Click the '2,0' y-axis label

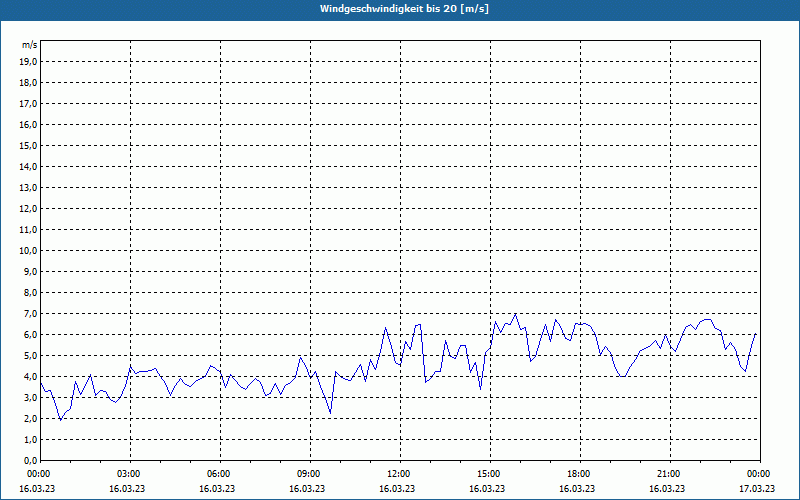click(x=31, y=419)
